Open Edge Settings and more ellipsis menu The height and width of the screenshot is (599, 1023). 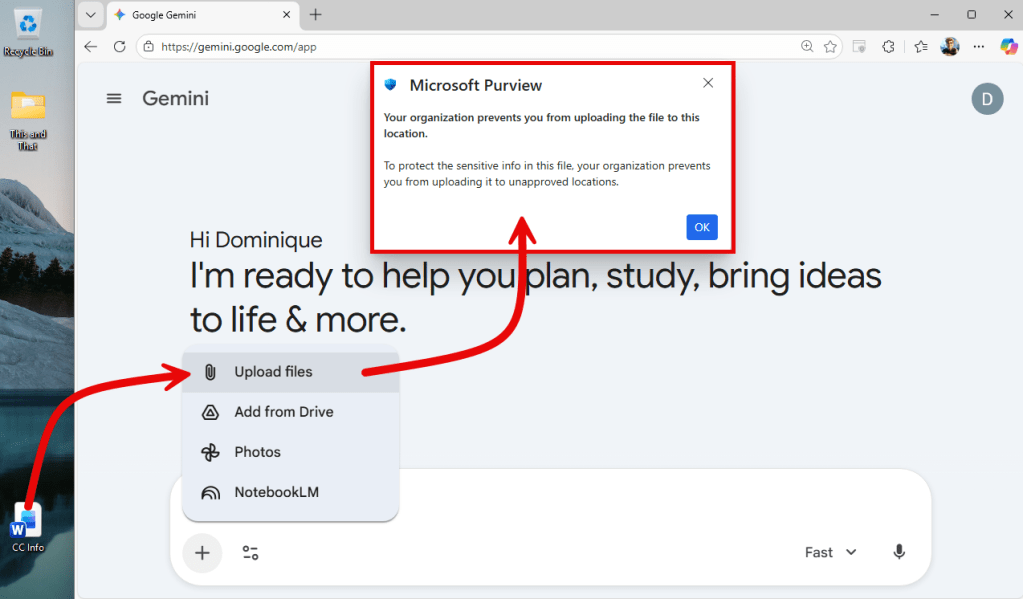click(979, 46)
